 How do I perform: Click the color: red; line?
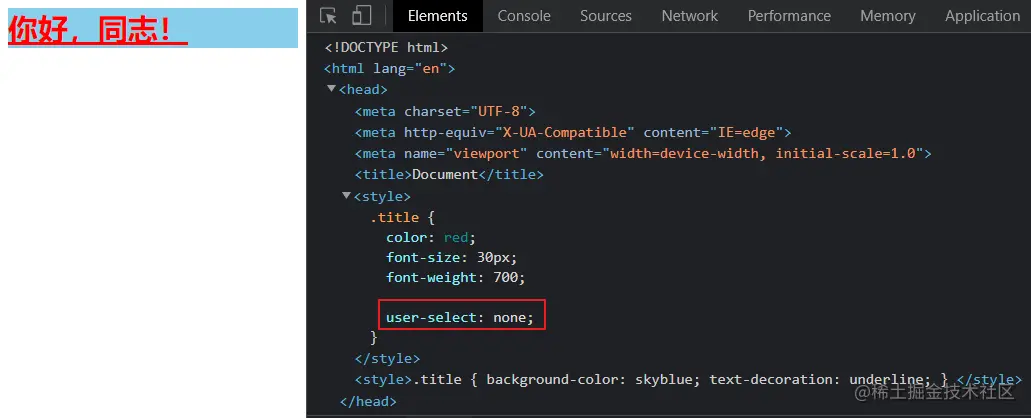[430, 237]
